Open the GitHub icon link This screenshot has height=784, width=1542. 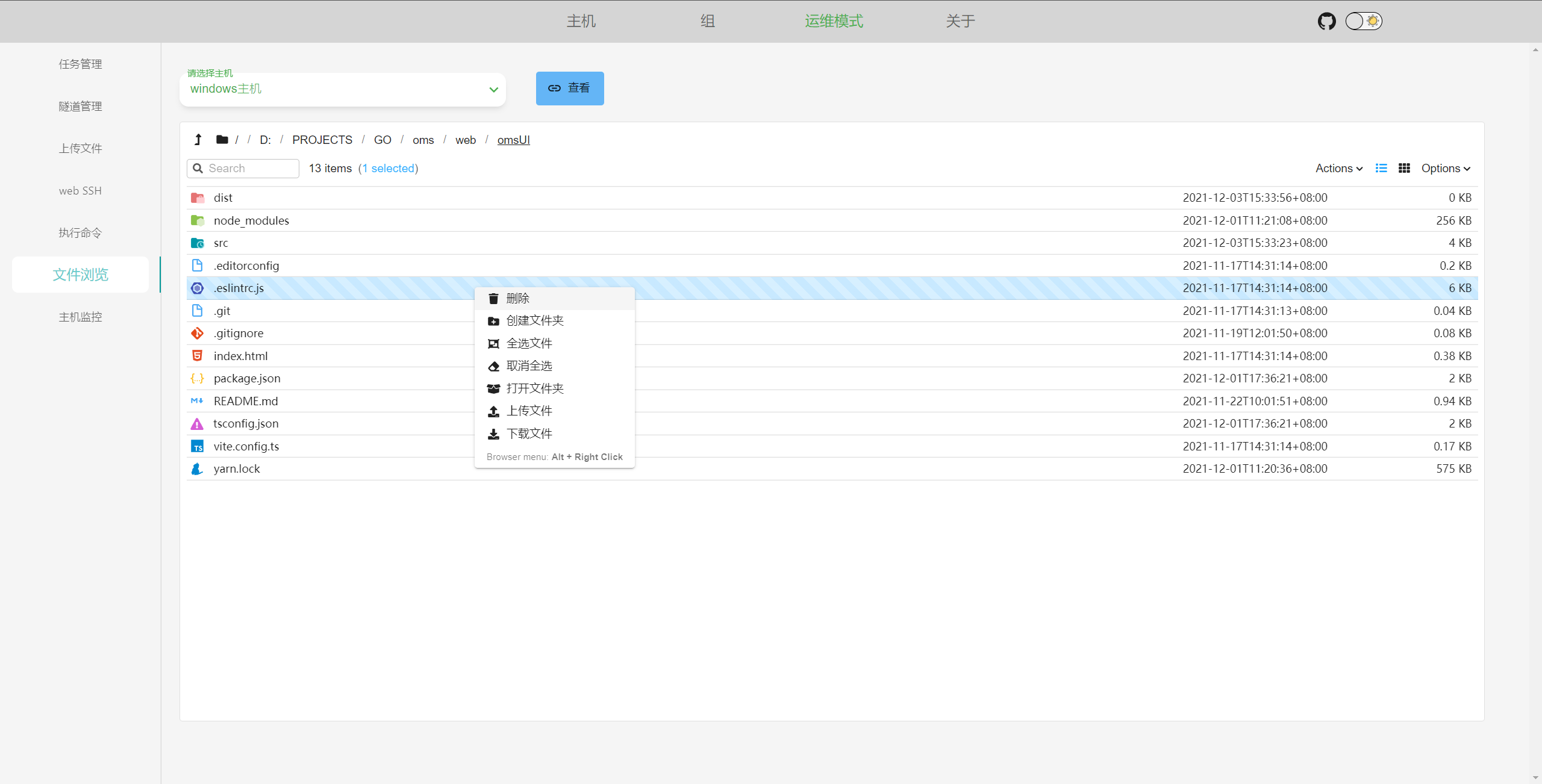[1326, 22]
